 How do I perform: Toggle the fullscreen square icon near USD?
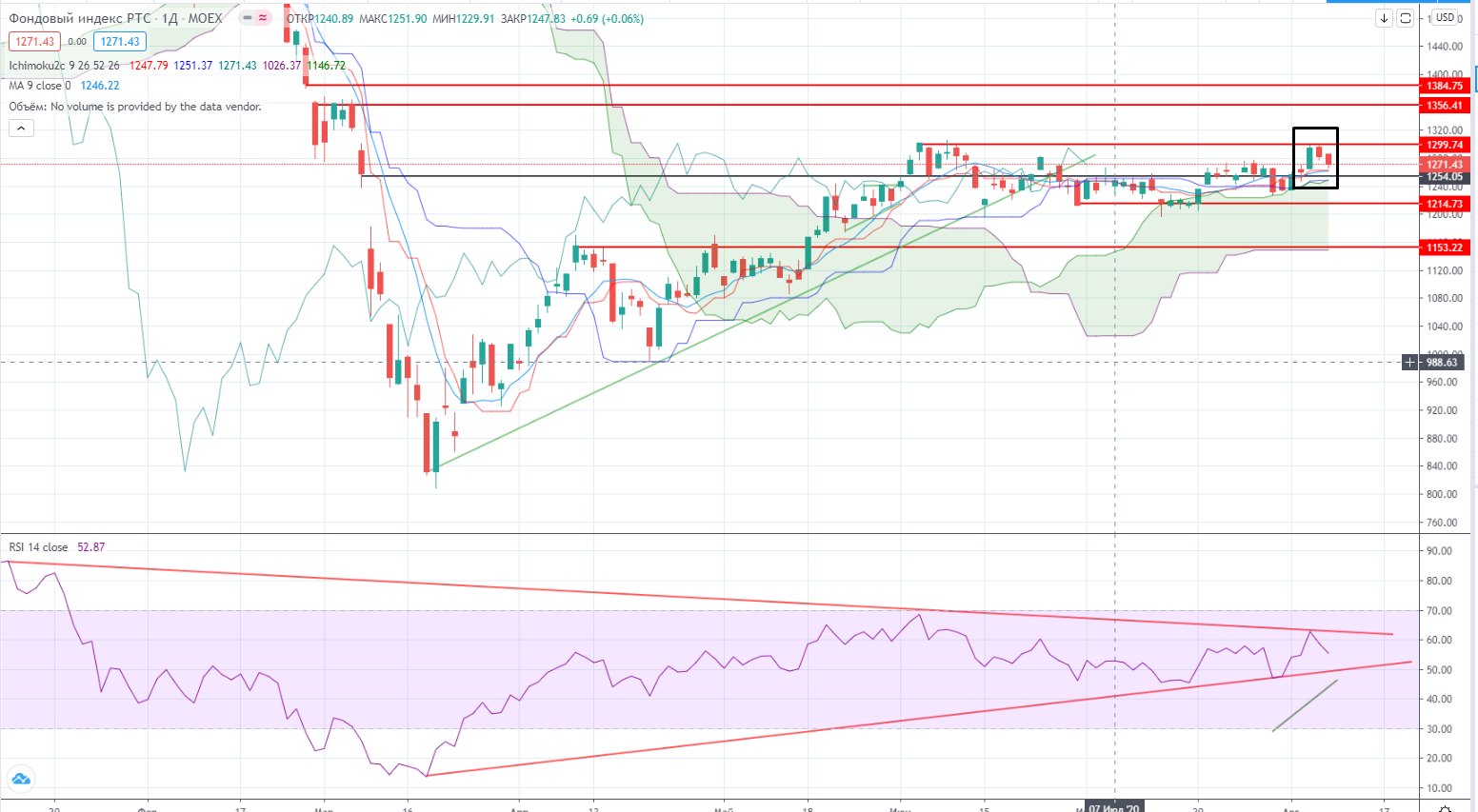pos(1405,18)
